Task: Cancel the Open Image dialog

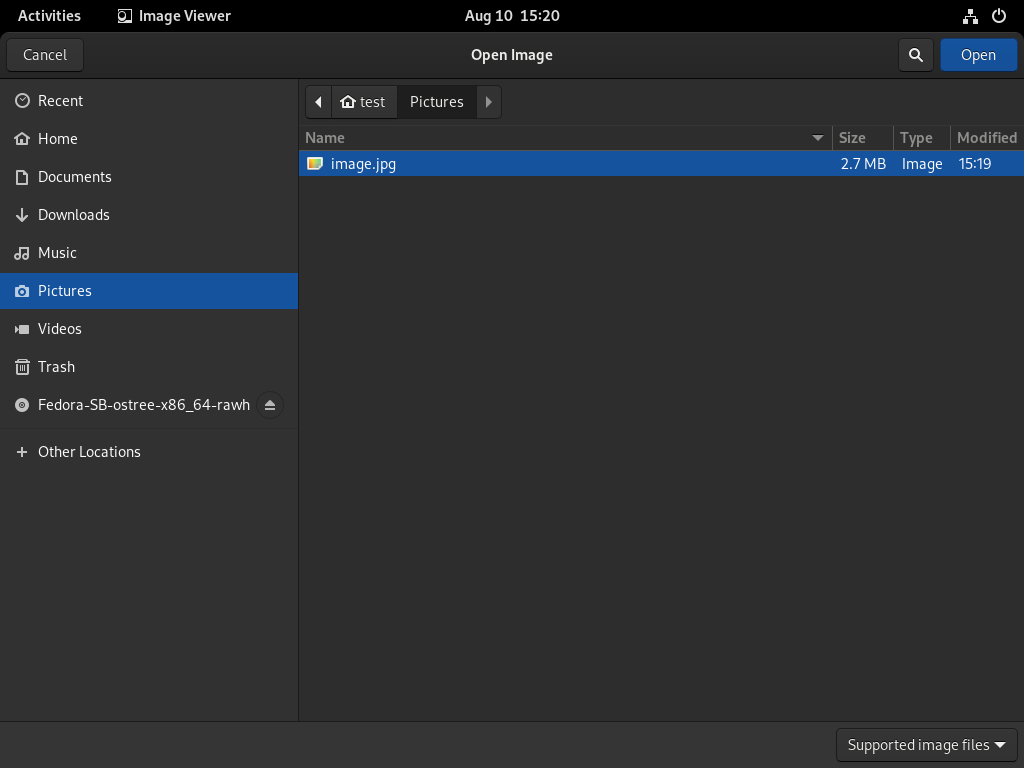Action: coord(45,55)
